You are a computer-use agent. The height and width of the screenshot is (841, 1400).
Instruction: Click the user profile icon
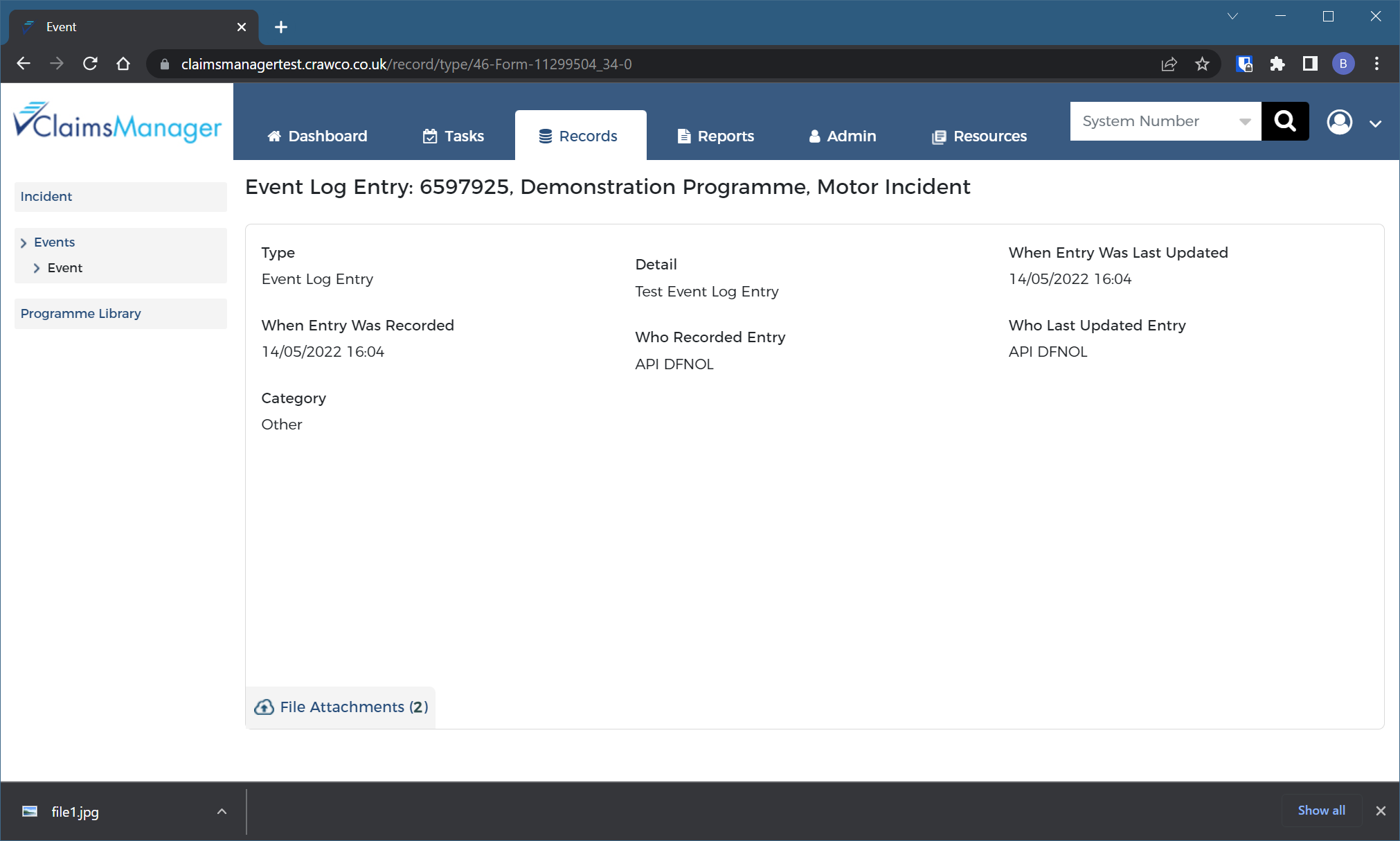point(1340,121)
